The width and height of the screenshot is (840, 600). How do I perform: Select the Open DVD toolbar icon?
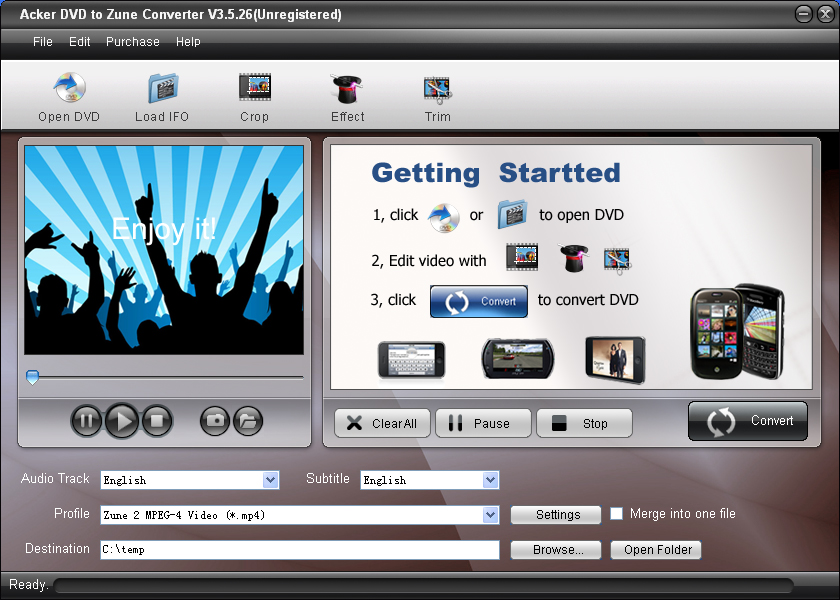pyautogui.click(x=68, y=95)
